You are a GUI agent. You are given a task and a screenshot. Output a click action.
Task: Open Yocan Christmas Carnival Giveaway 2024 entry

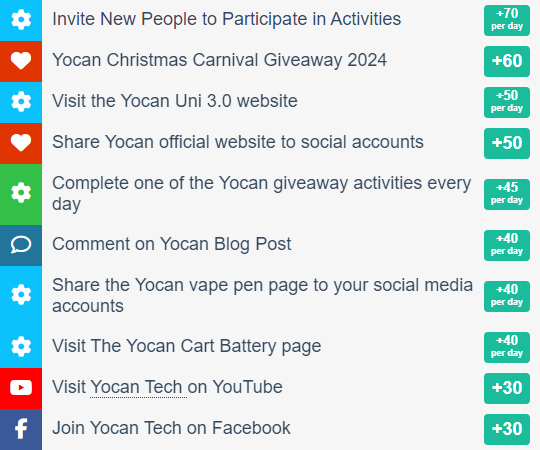219,60
